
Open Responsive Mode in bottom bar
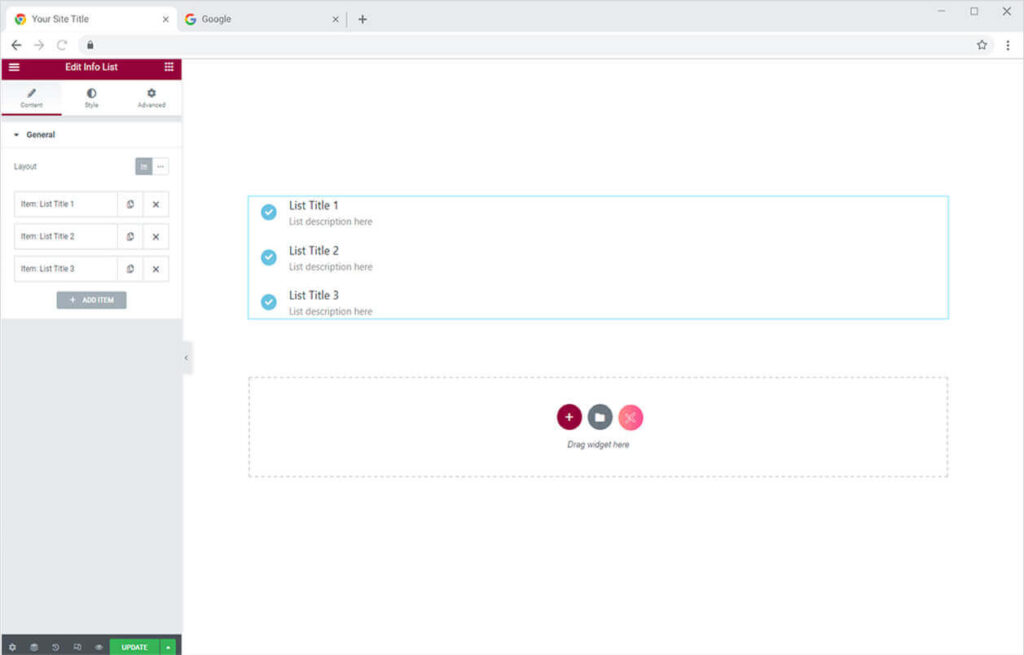[x=77, y=647]
